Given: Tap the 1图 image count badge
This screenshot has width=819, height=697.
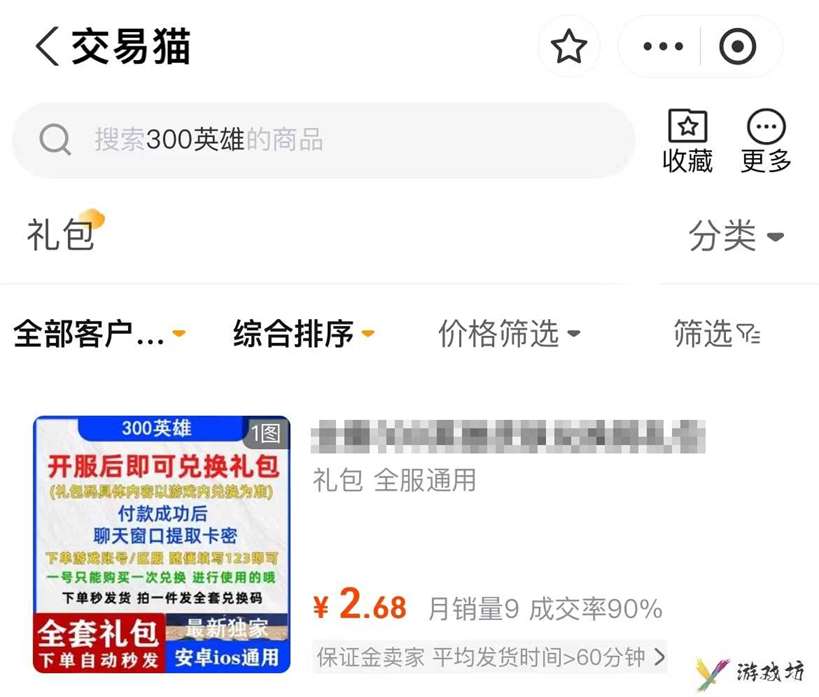Looking at the screenshot, I should [x=266, y=433].
